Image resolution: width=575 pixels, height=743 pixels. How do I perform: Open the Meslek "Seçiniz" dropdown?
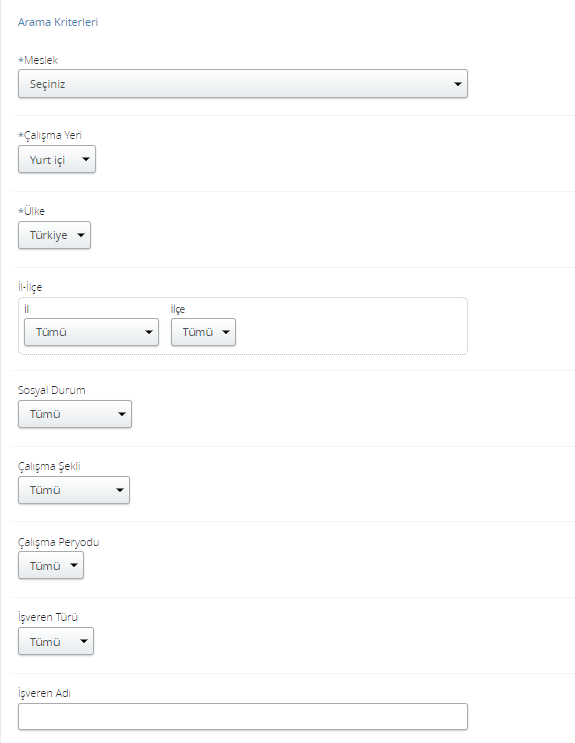(243, 84)
